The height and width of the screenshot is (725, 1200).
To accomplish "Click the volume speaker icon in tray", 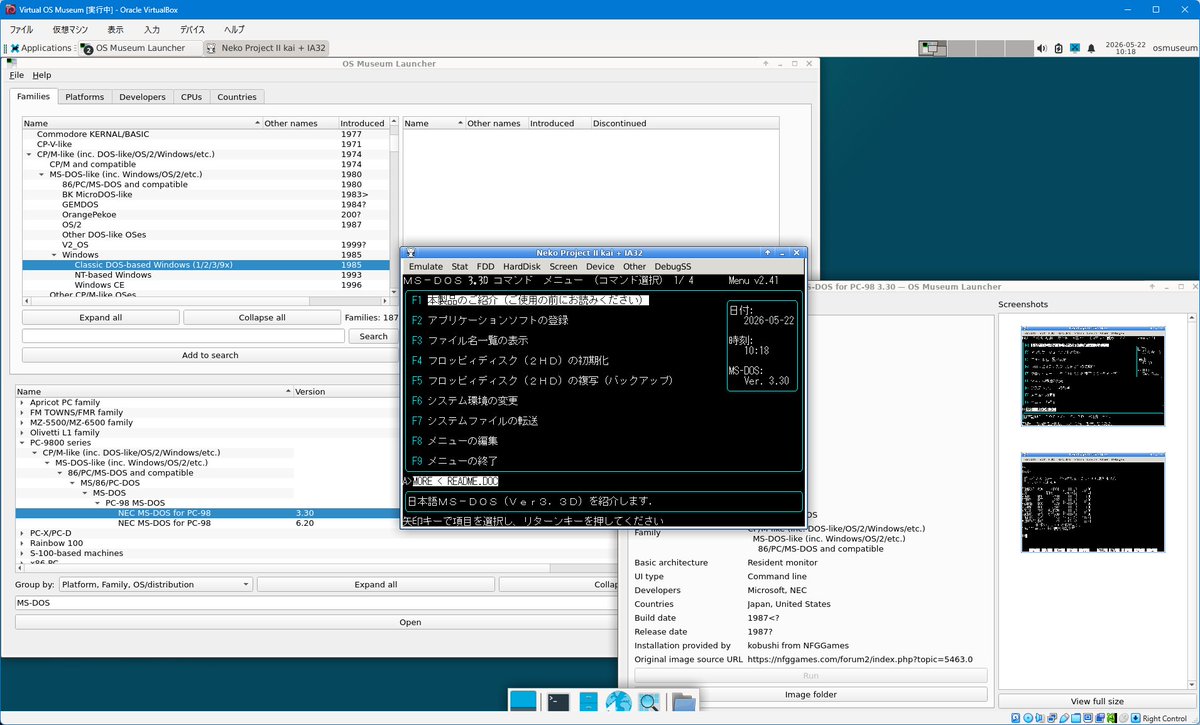I will [x=1041, y=48].
